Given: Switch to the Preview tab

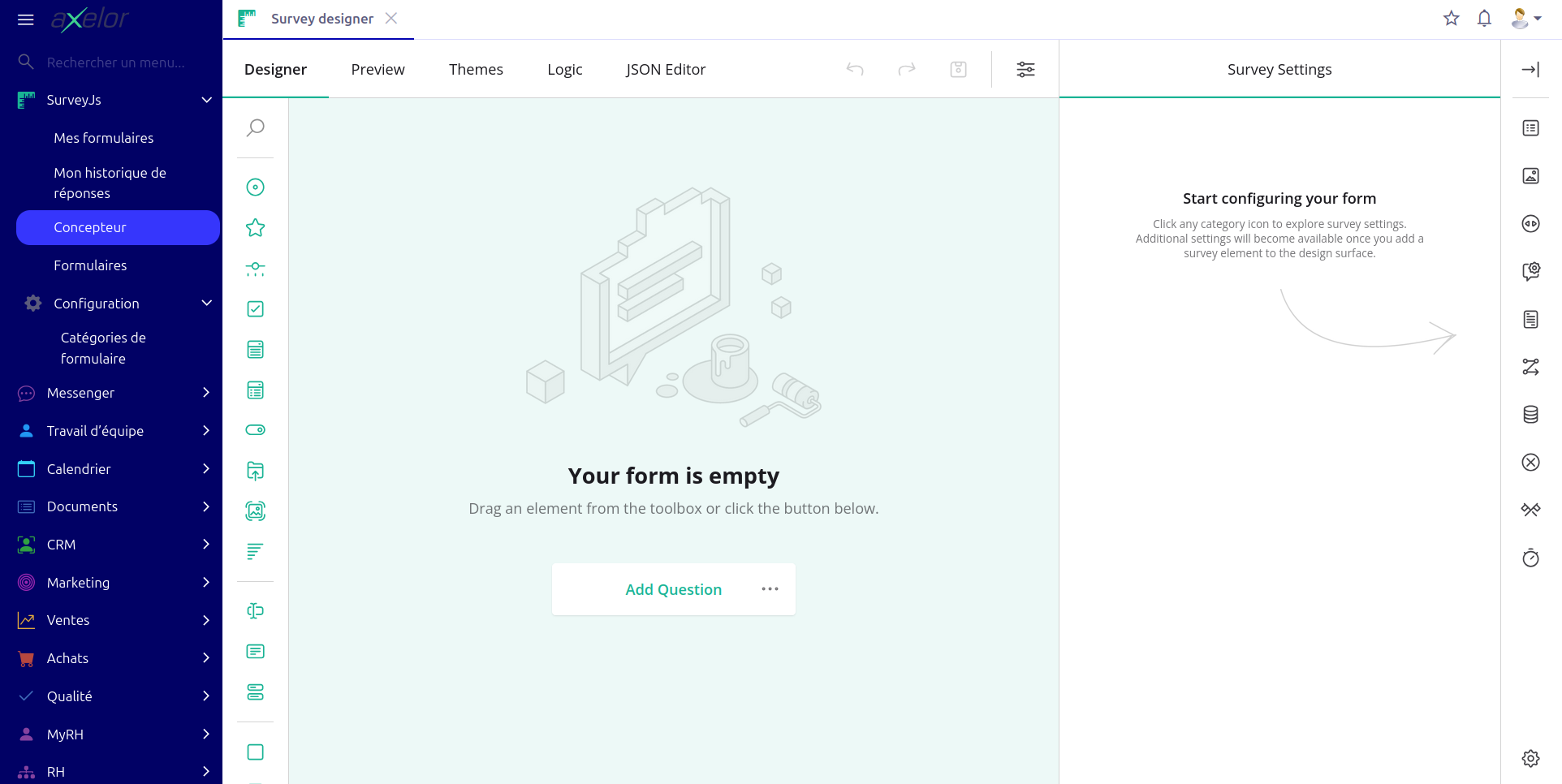Looking at the screenshot, I should pyautogui.click(x=378, y=70).
